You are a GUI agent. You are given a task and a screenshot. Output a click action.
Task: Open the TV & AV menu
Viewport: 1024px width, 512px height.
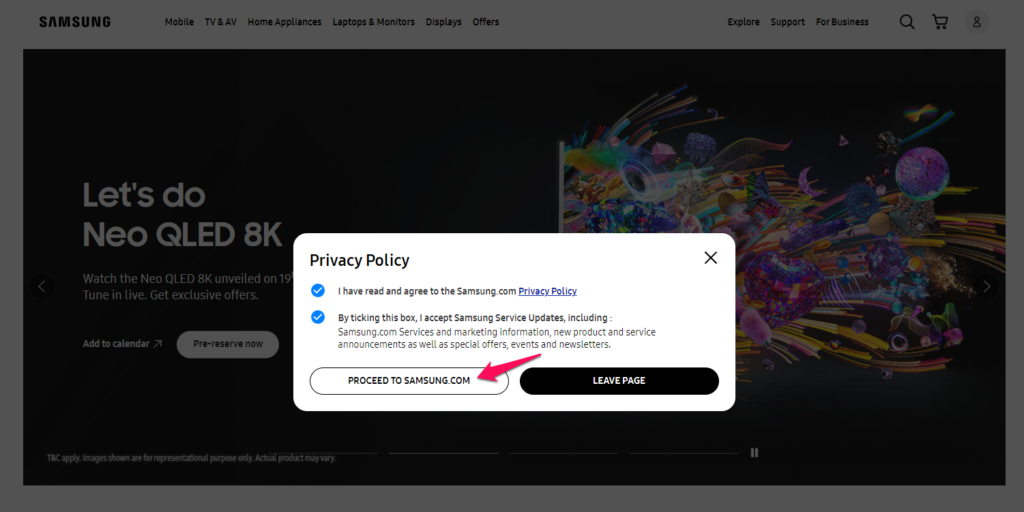click(221, 22)
